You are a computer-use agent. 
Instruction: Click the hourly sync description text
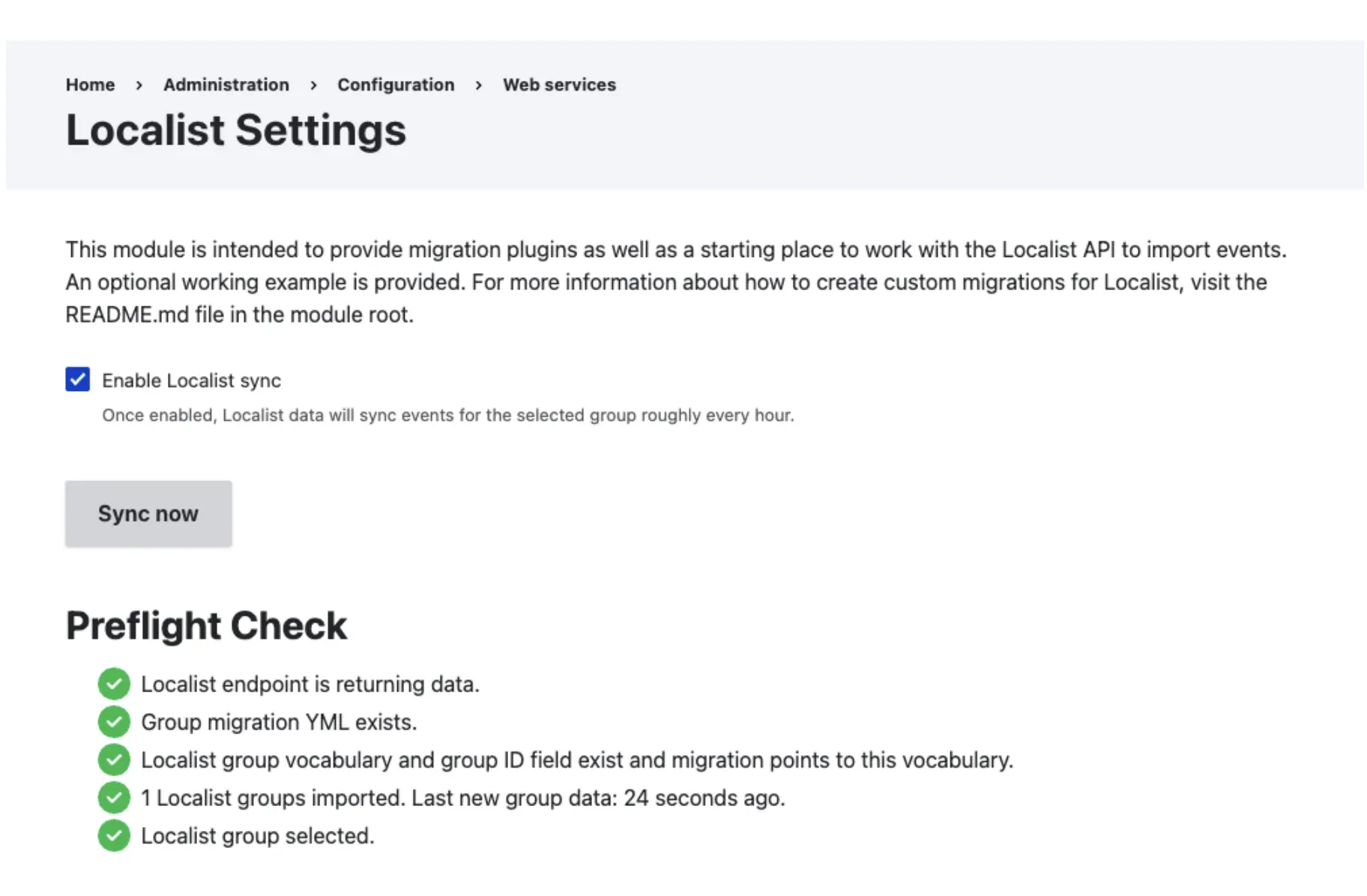pos(448,415)
